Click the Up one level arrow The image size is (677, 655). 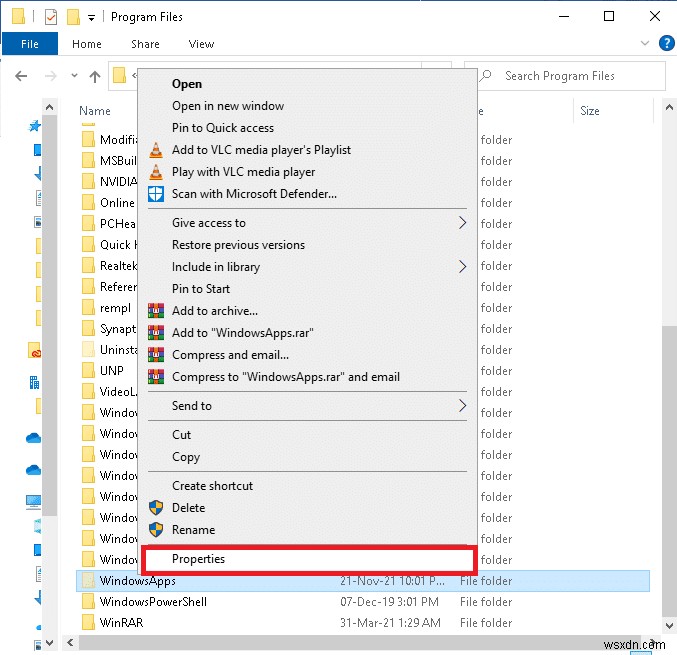click(95, 76)
